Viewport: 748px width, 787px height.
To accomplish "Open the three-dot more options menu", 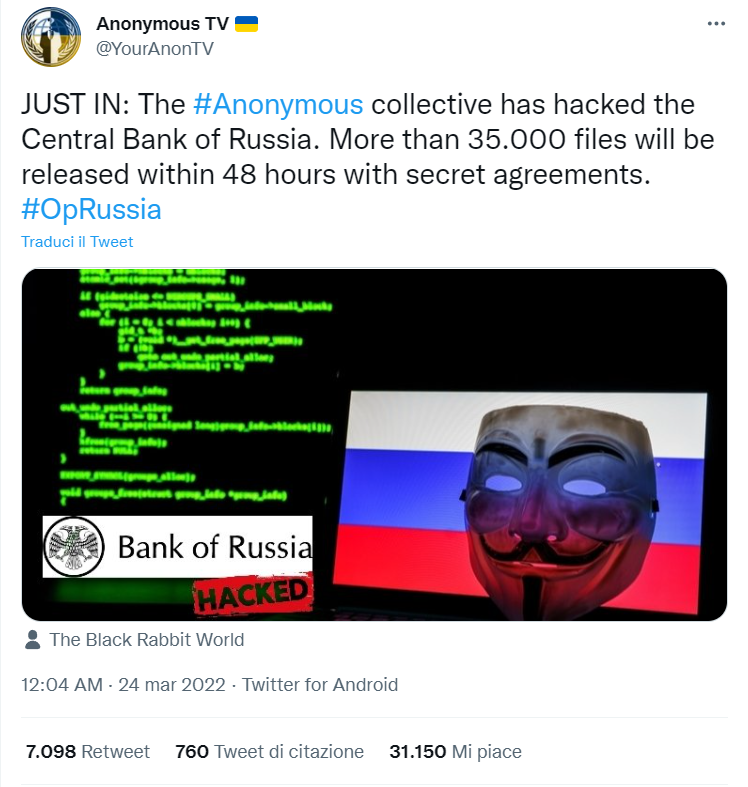I will coord(716,24).
